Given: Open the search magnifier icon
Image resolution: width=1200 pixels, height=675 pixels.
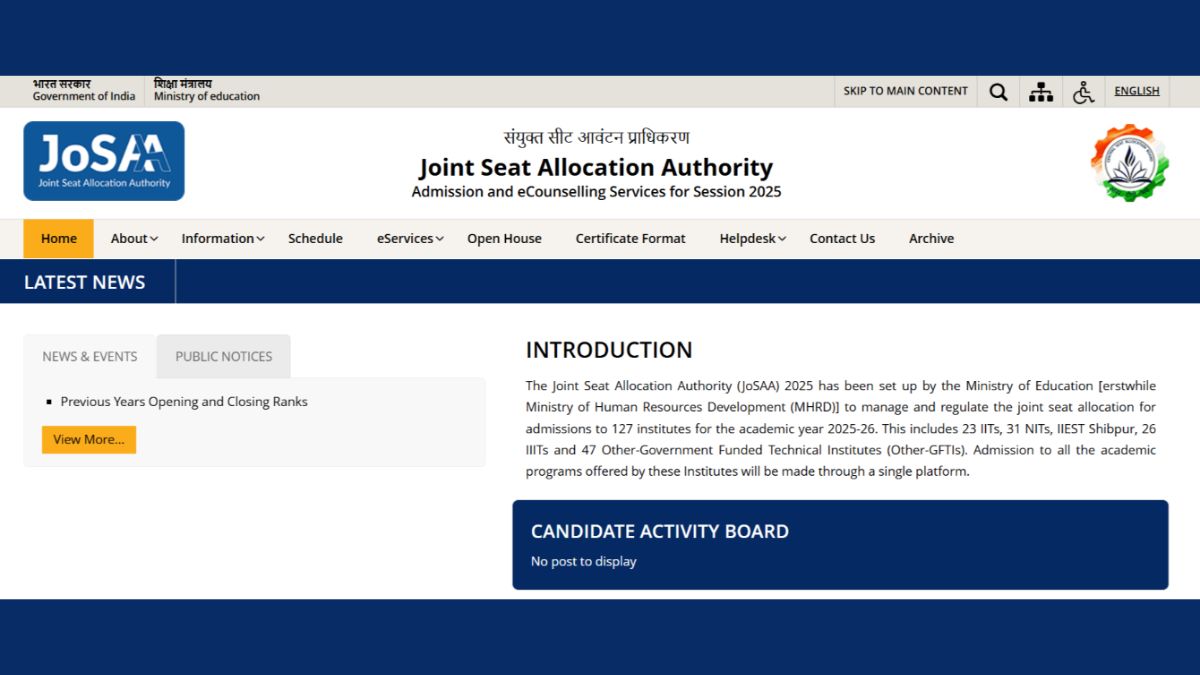Looking at the screenshot, I should pos(997,91).
